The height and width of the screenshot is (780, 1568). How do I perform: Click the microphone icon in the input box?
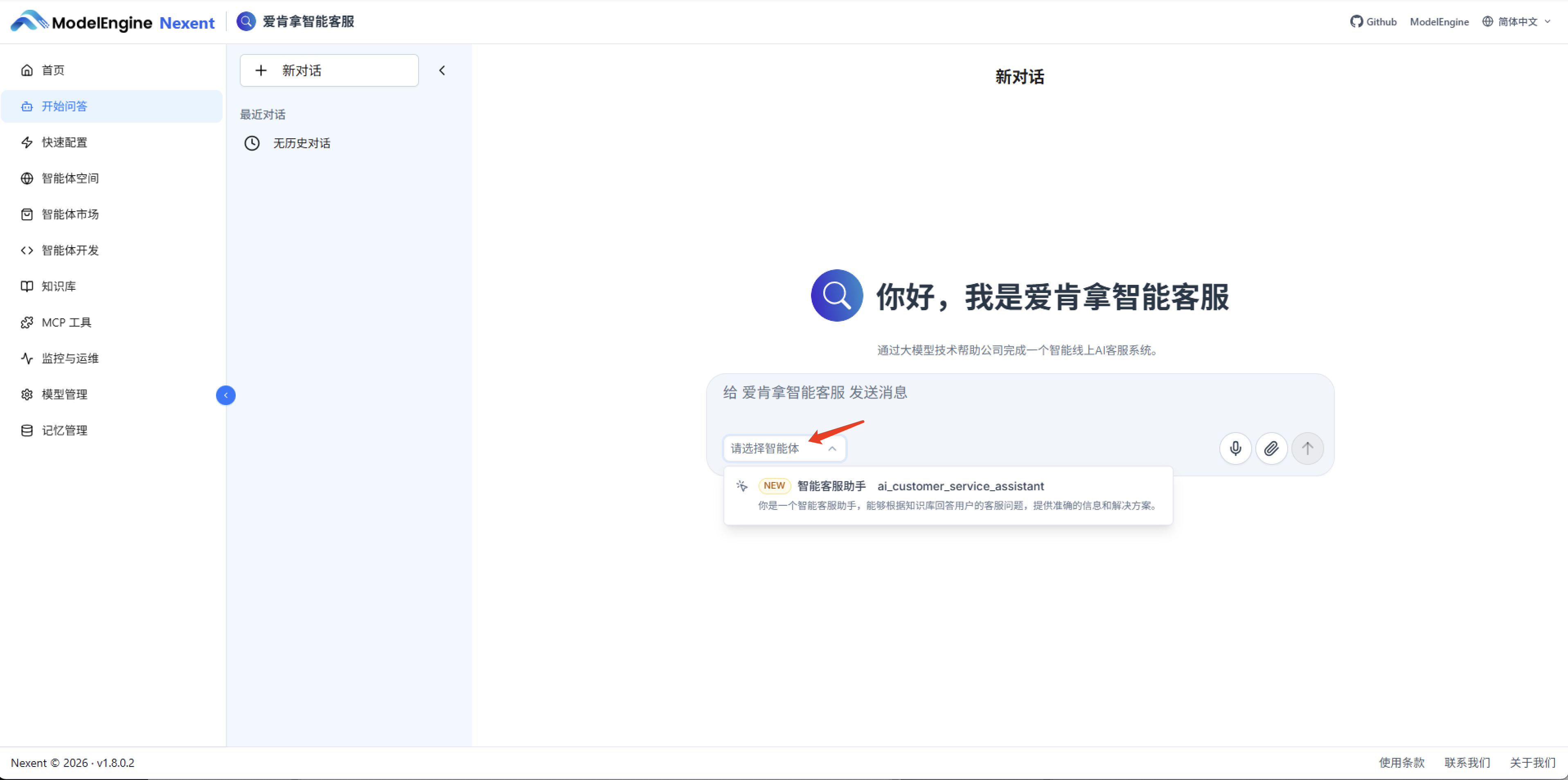point(1236,448)
